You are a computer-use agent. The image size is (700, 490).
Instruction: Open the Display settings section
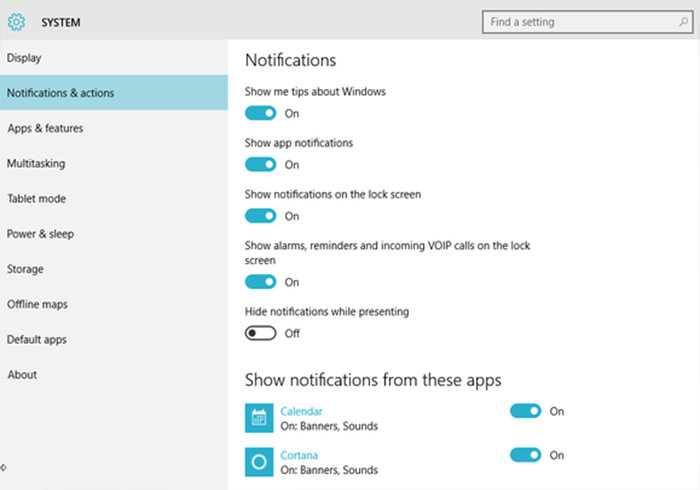(24, 58)
